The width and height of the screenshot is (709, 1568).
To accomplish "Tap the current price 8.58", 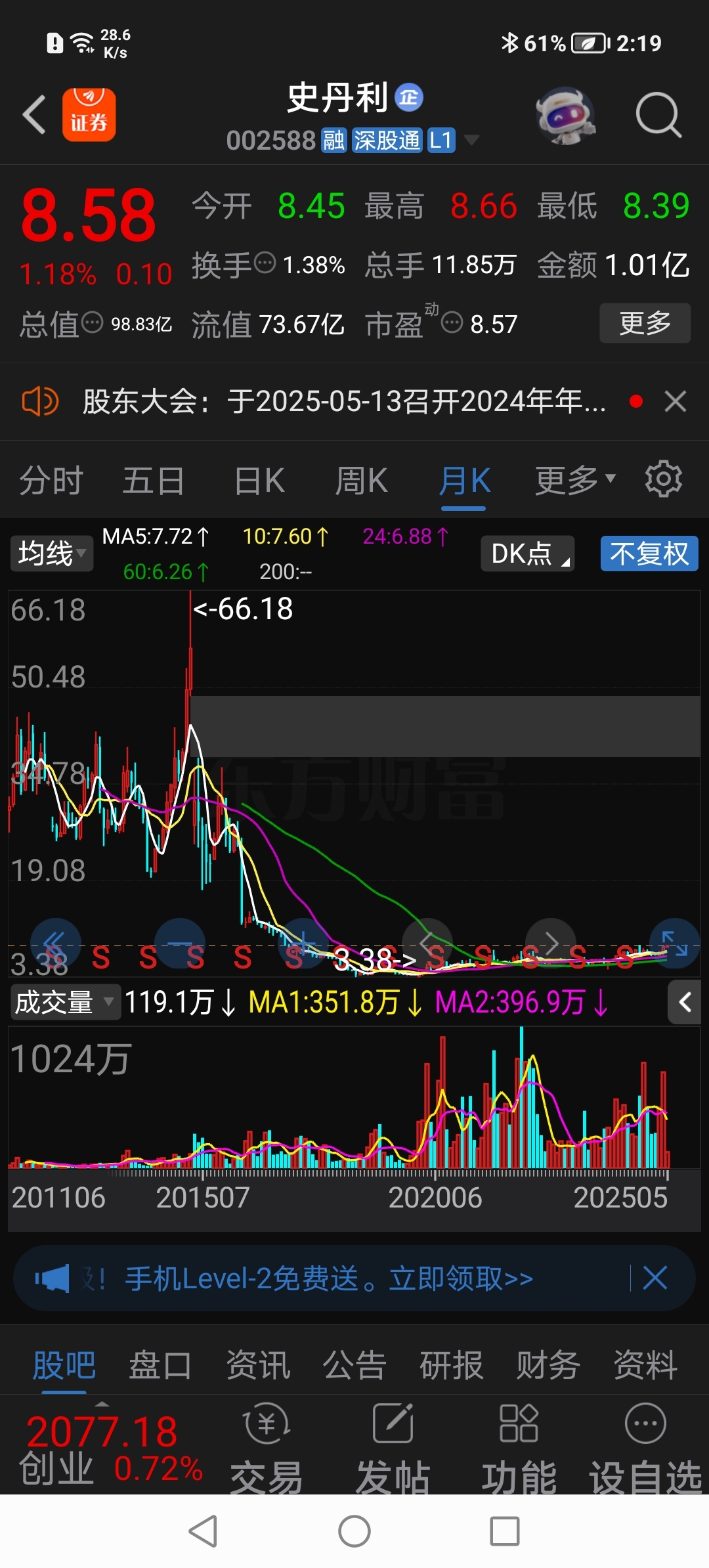I will tap(89, 215).
